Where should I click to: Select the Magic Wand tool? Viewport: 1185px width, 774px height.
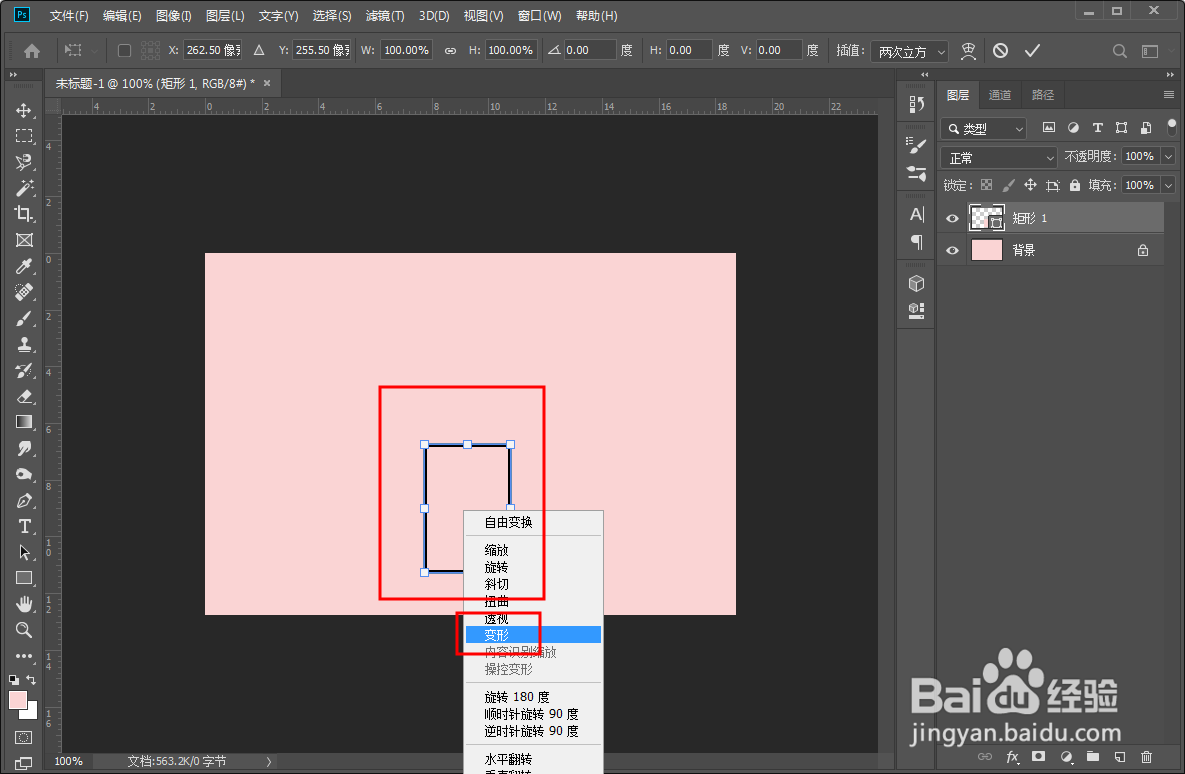coord(24,187)
